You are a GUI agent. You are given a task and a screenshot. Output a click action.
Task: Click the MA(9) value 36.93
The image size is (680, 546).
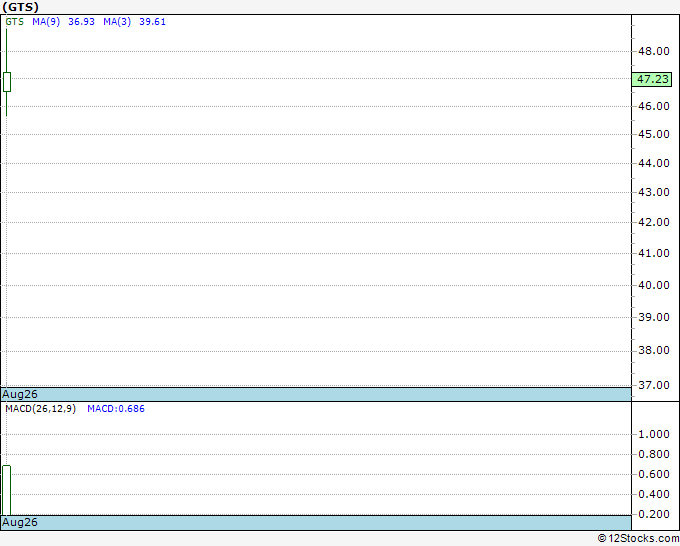coord(82,22)
